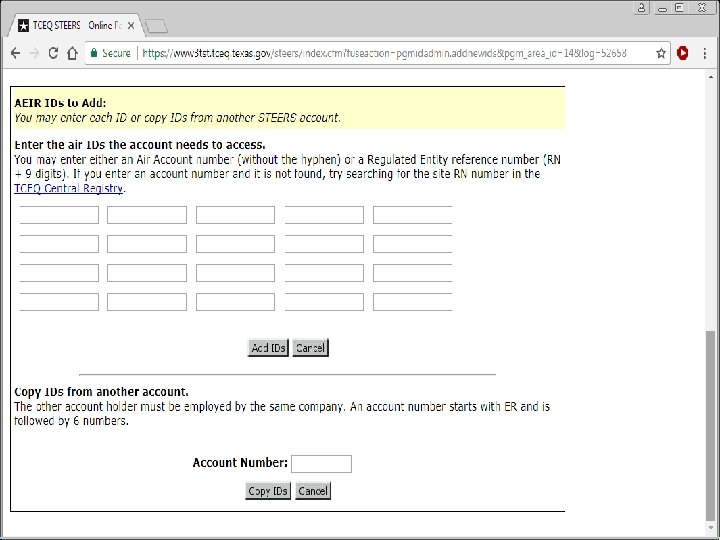Click the browser forward arrow
Viewport: 720px width, 540px height.
[34, 53]
